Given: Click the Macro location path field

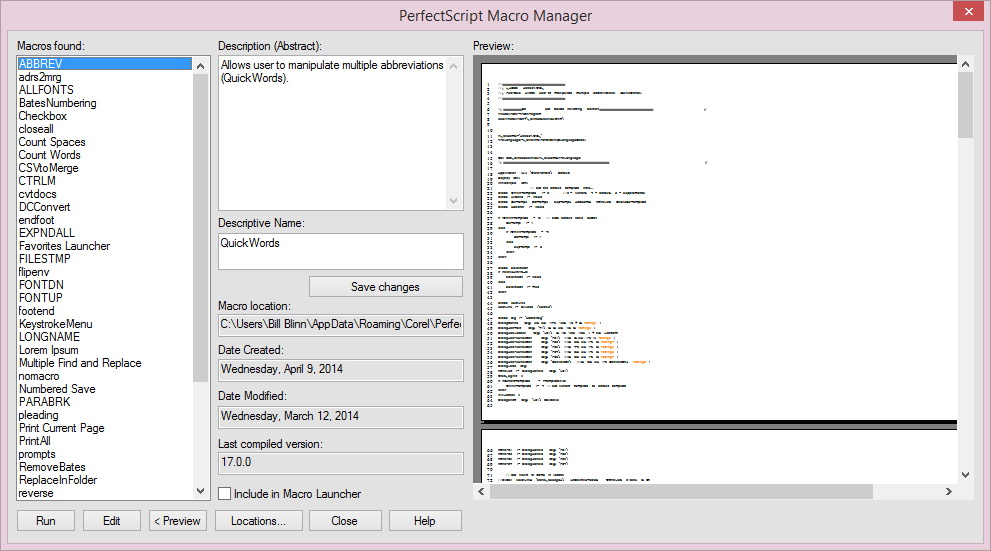Looking at the screenshot, I should point(341,324).
